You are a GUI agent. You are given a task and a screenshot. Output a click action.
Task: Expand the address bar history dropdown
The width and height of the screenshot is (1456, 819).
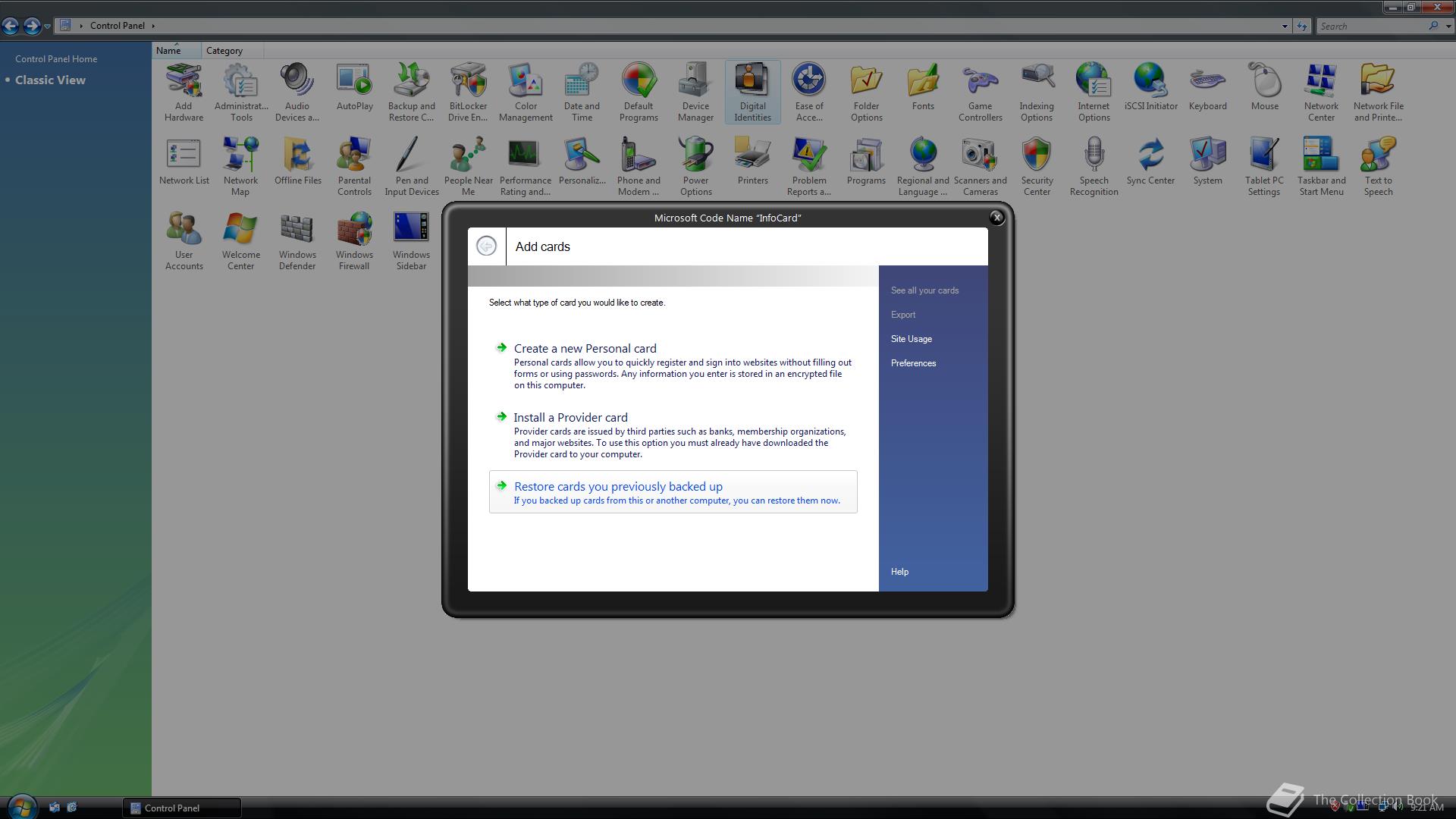(x=1284, y=26)
